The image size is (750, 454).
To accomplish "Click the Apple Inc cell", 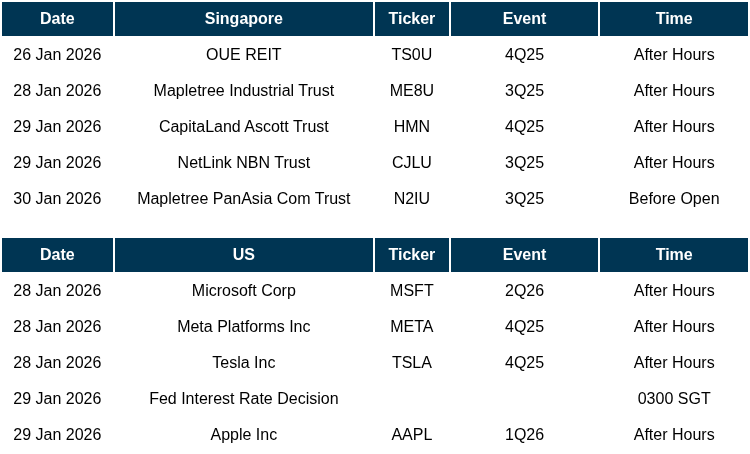I will click(x=243, y=435).
